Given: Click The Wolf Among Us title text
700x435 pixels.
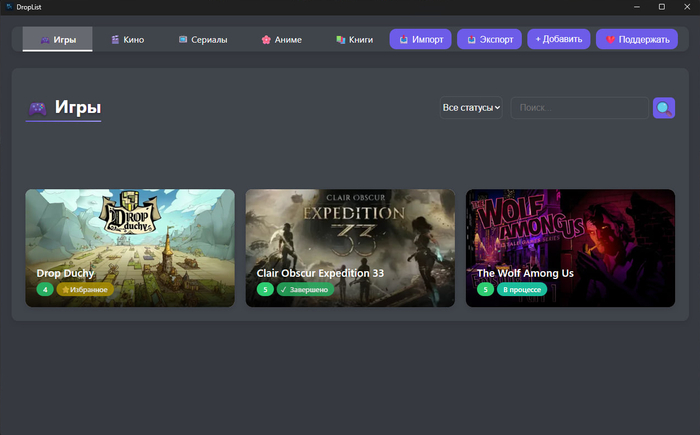Looking at the screenshot, I should (x=525, y=273).
